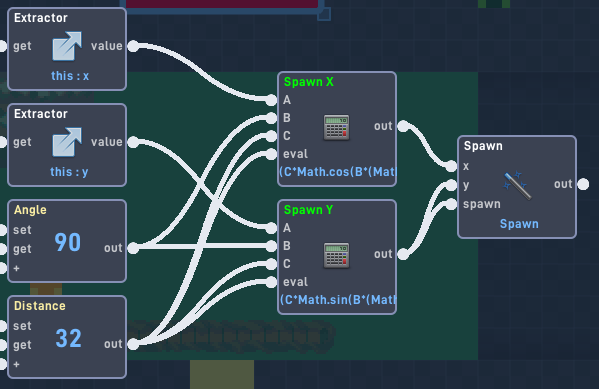Click the Angle node out port
The image size is (599, 389).
(133, 248)
